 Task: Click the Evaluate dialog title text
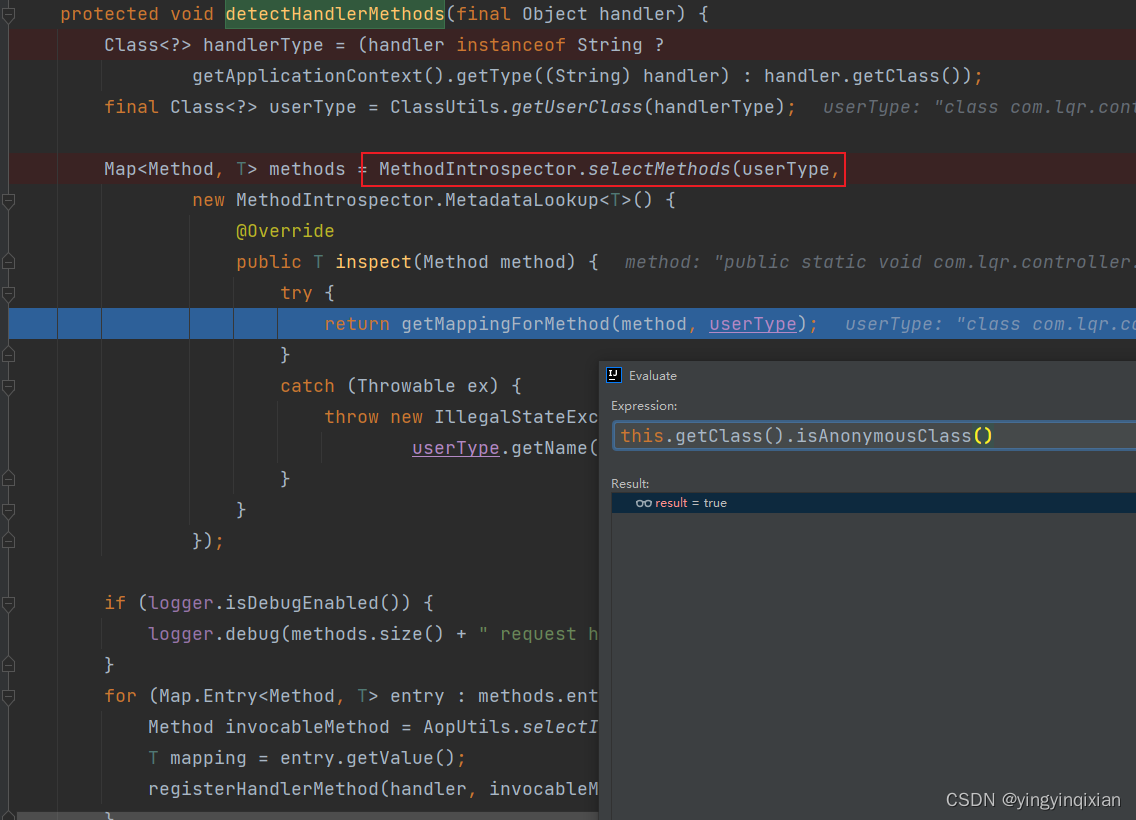click(x=653, y=375)
